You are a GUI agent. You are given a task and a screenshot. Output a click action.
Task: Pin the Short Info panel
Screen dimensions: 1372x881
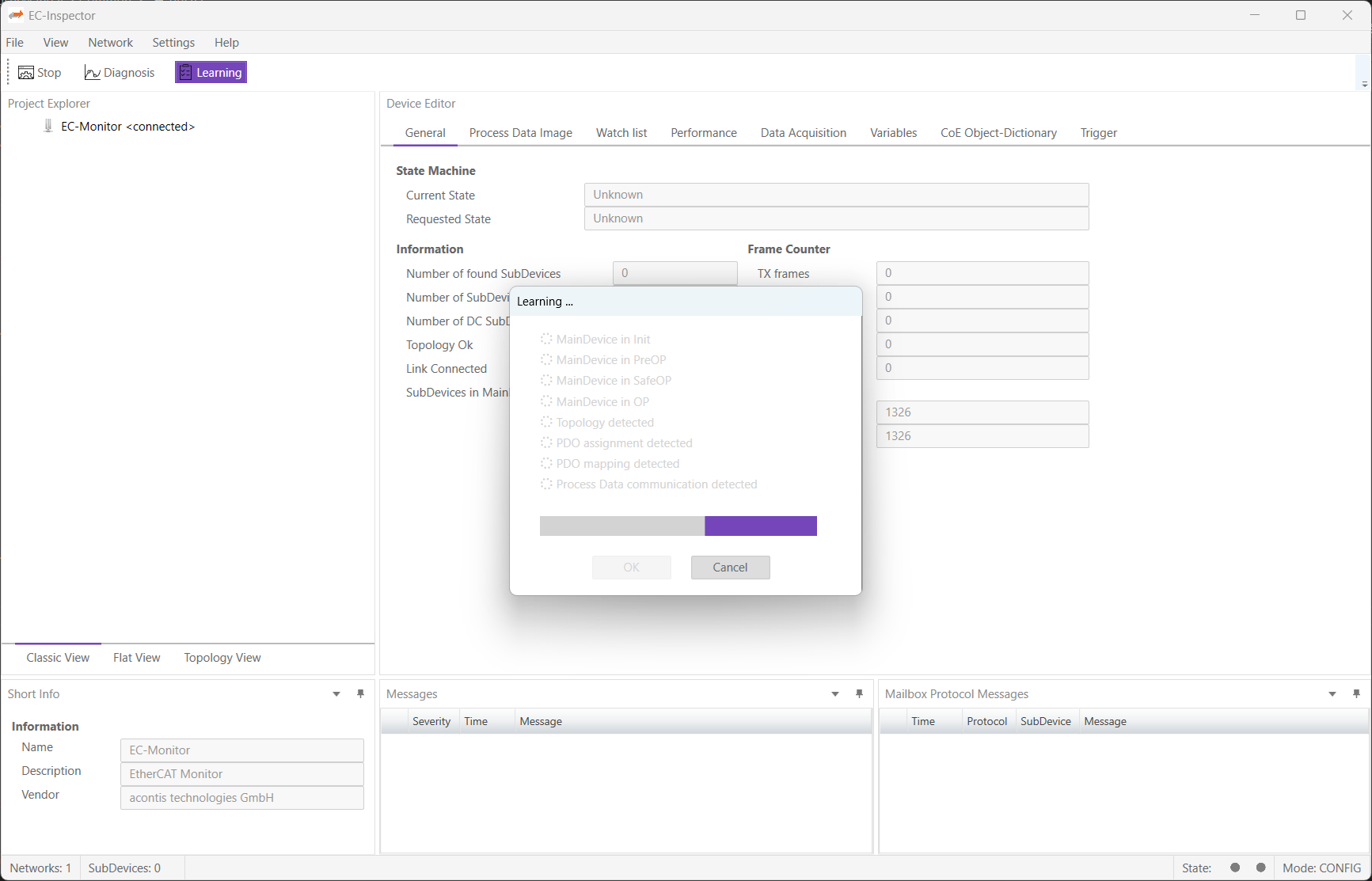tap(361, 693)
